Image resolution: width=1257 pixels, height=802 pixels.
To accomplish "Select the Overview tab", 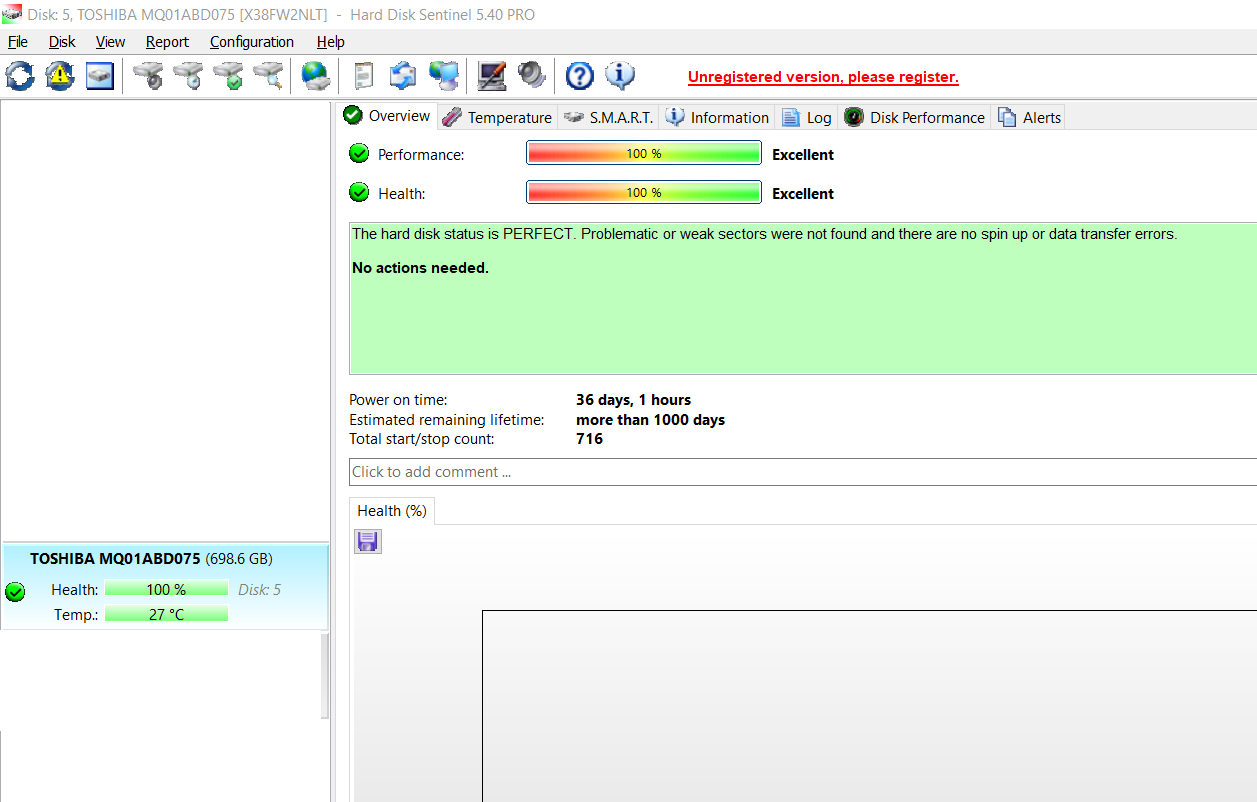I will click(387, 116).
